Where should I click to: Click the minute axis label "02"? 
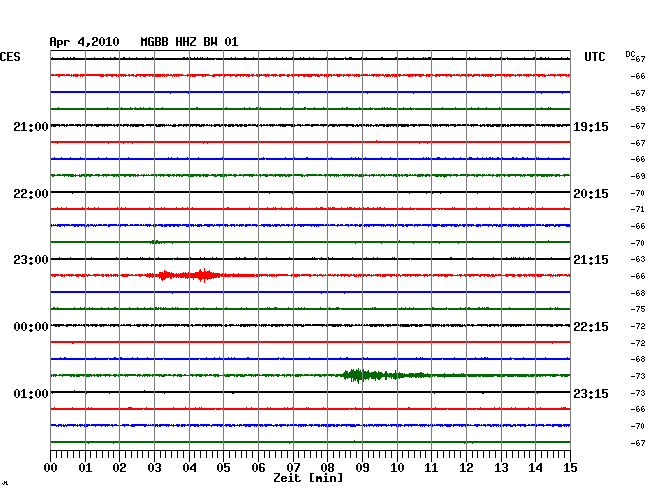pos(119,468)
